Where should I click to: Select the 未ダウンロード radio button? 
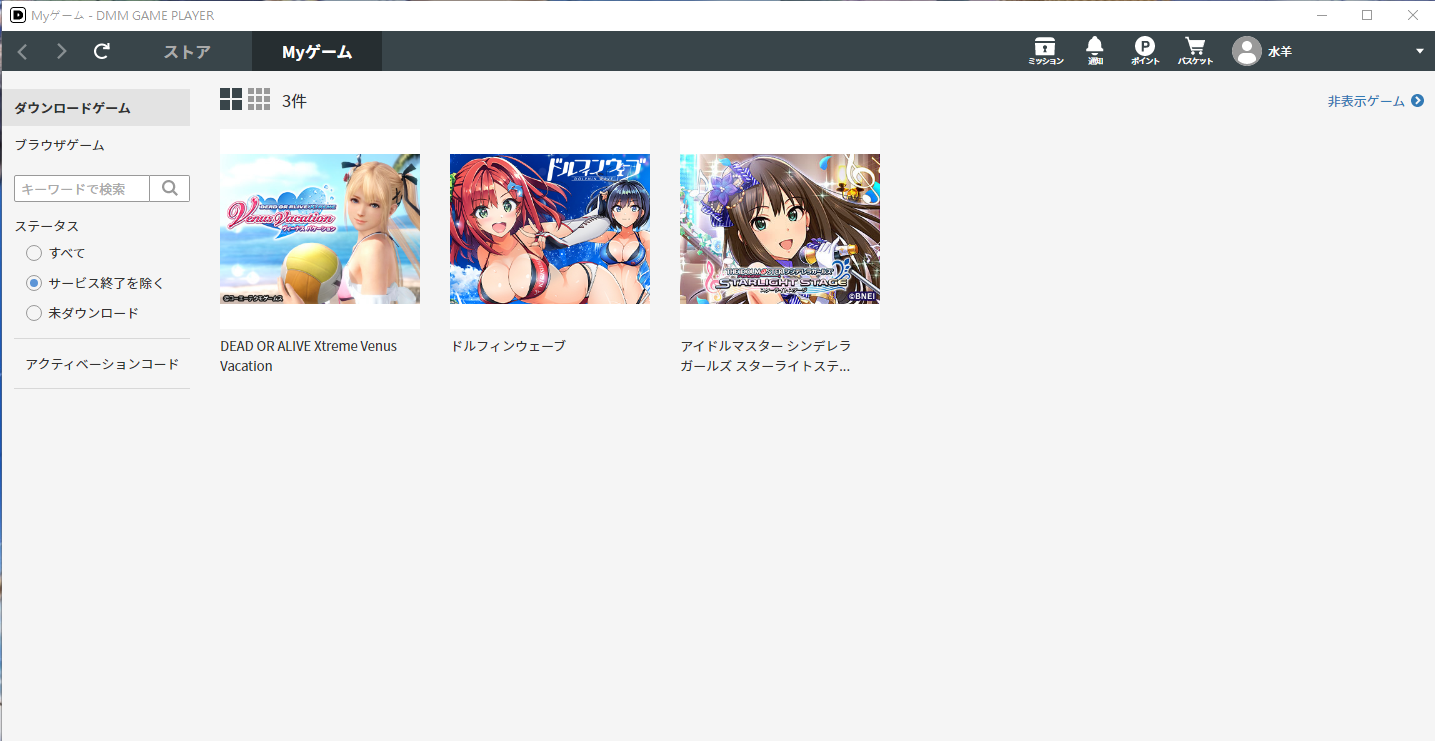(34, 313)
